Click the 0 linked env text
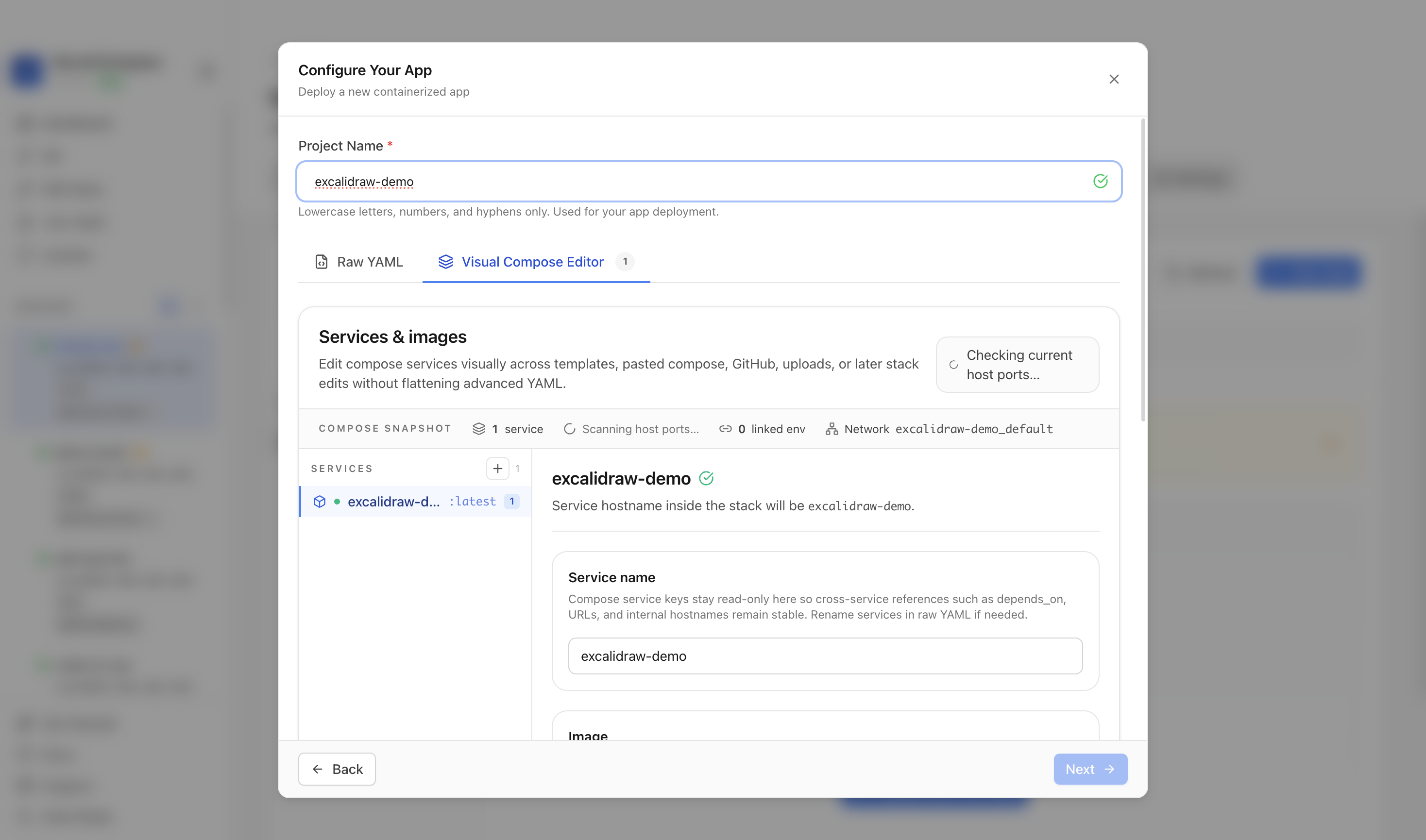The image size is (1426, 840). 771,428
